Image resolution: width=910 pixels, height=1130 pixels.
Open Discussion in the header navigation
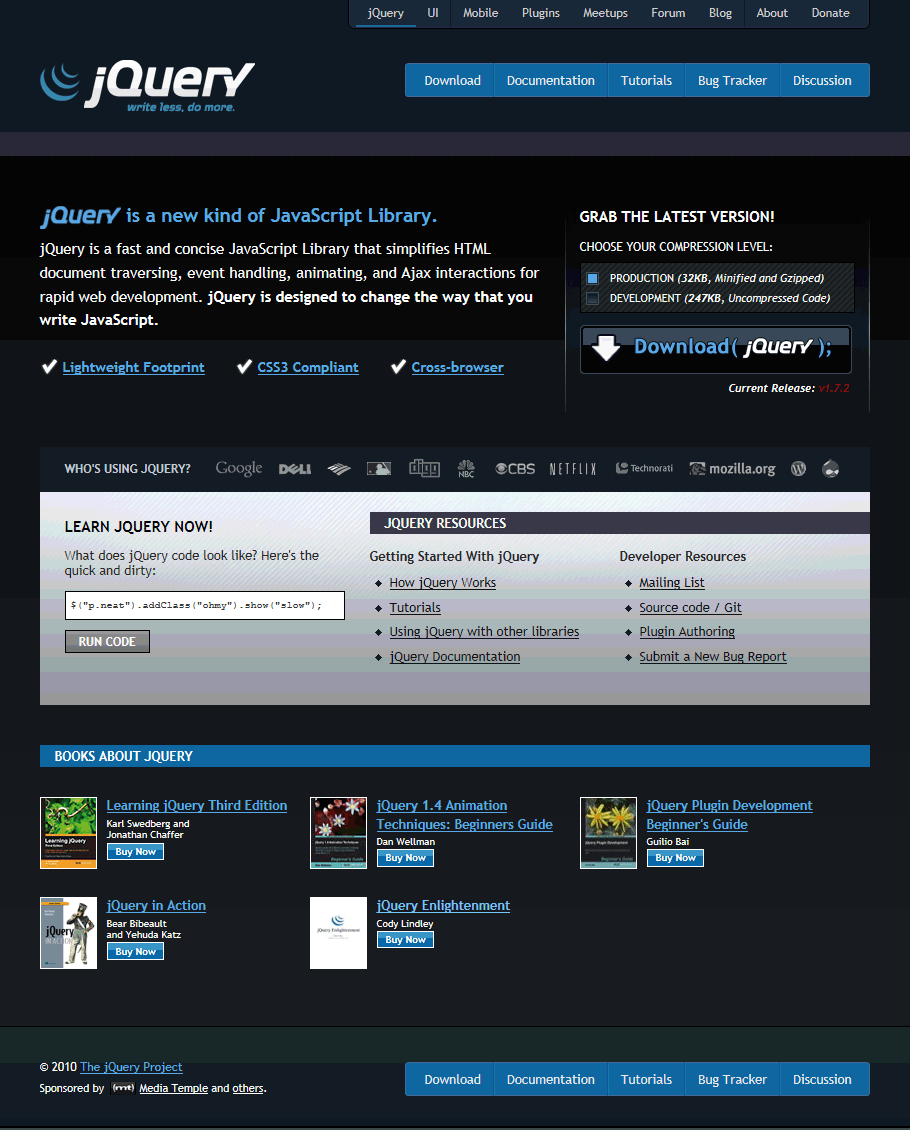[x=822, y=80]
